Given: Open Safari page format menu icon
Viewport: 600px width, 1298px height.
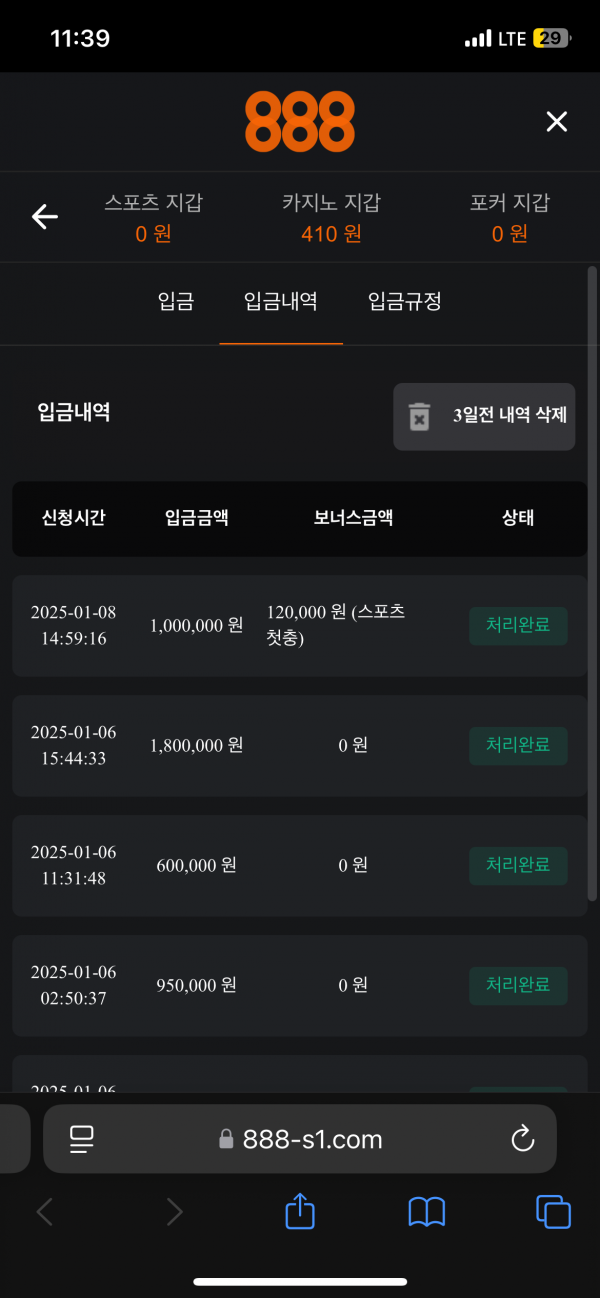Looking at the screenshot, I should tap(81, 1138).
